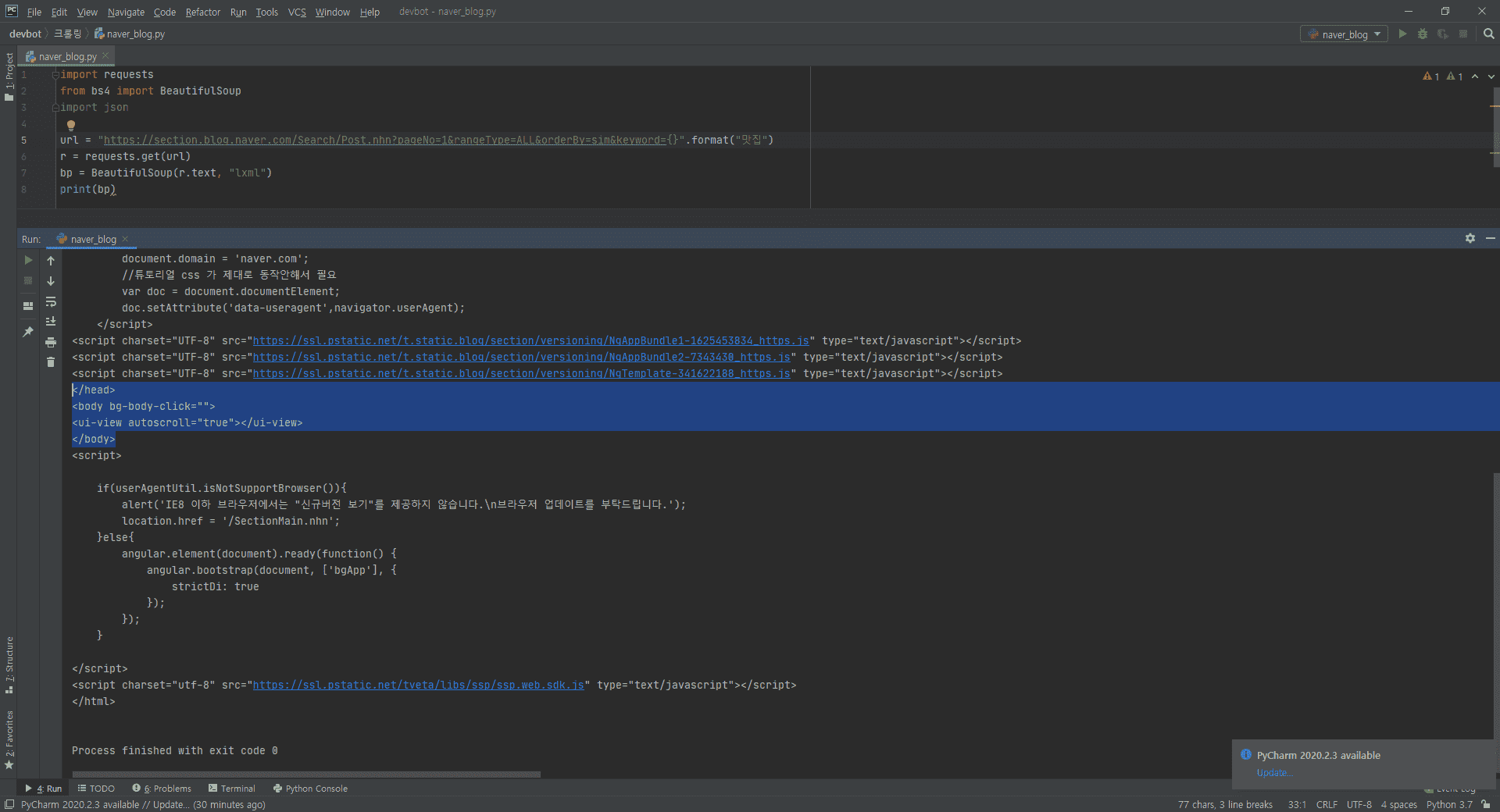Click the Run tool window button

coord(44,789)
